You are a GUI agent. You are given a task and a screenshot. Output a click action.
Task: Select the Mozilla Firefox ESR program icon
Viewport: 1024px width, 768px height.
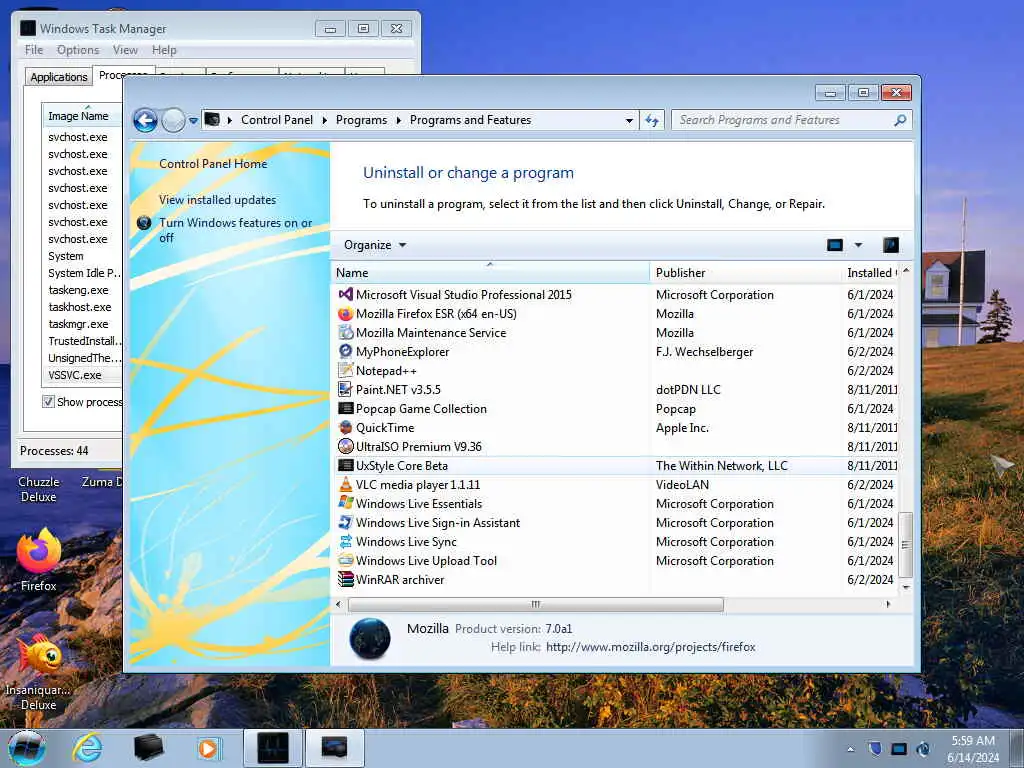click(x=345, y=313)
